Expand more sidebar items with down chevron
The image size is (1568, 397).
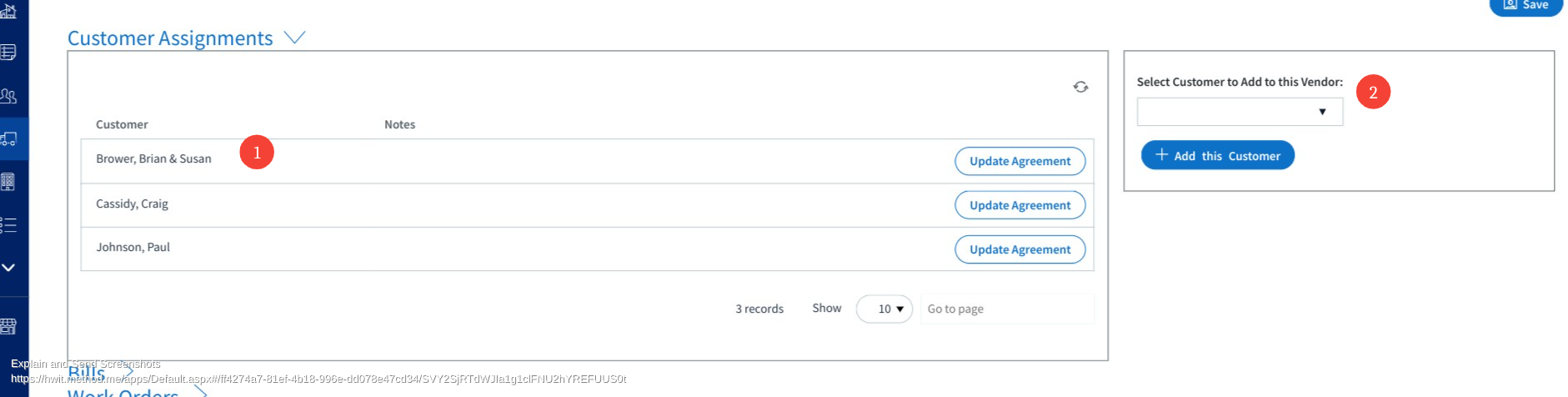click(x=8, y=268)
